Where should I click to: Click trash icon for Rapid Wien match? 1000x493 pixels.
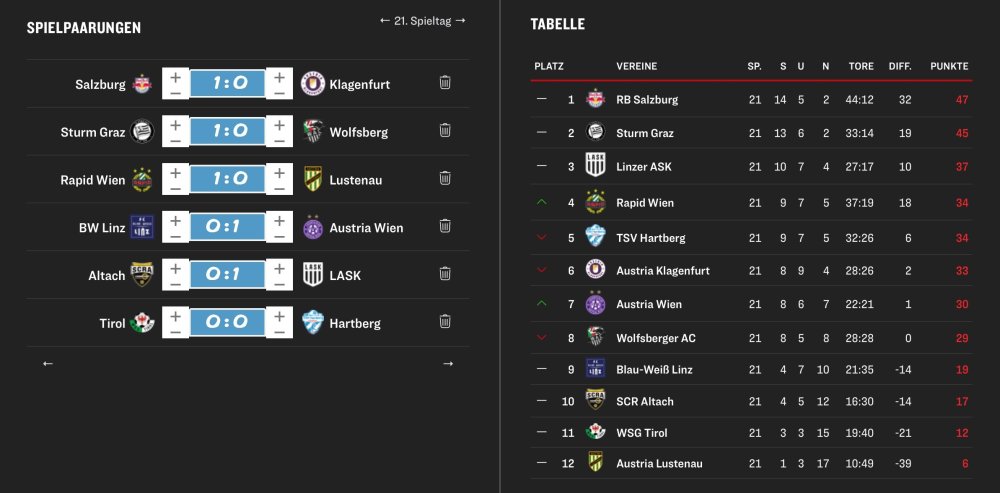point(445,179)
